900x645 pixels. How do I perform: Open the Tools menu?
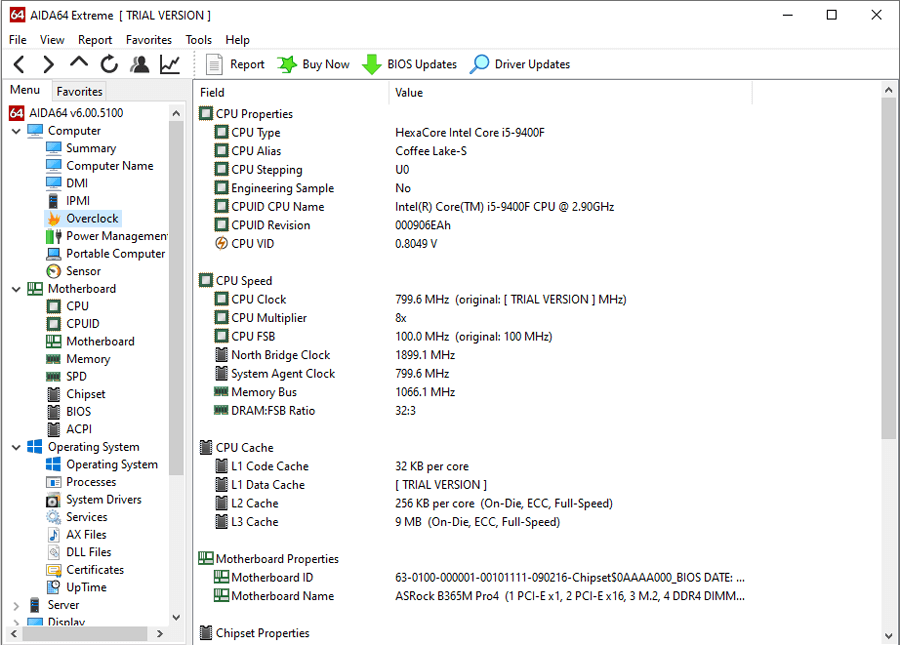[198, 40]
